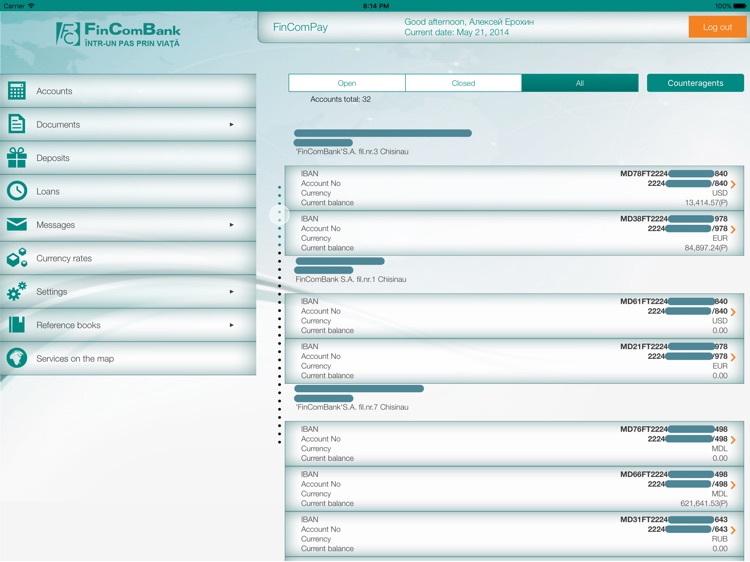
Task: Click the Services on the map globe icon
Action: click(17, 358)
